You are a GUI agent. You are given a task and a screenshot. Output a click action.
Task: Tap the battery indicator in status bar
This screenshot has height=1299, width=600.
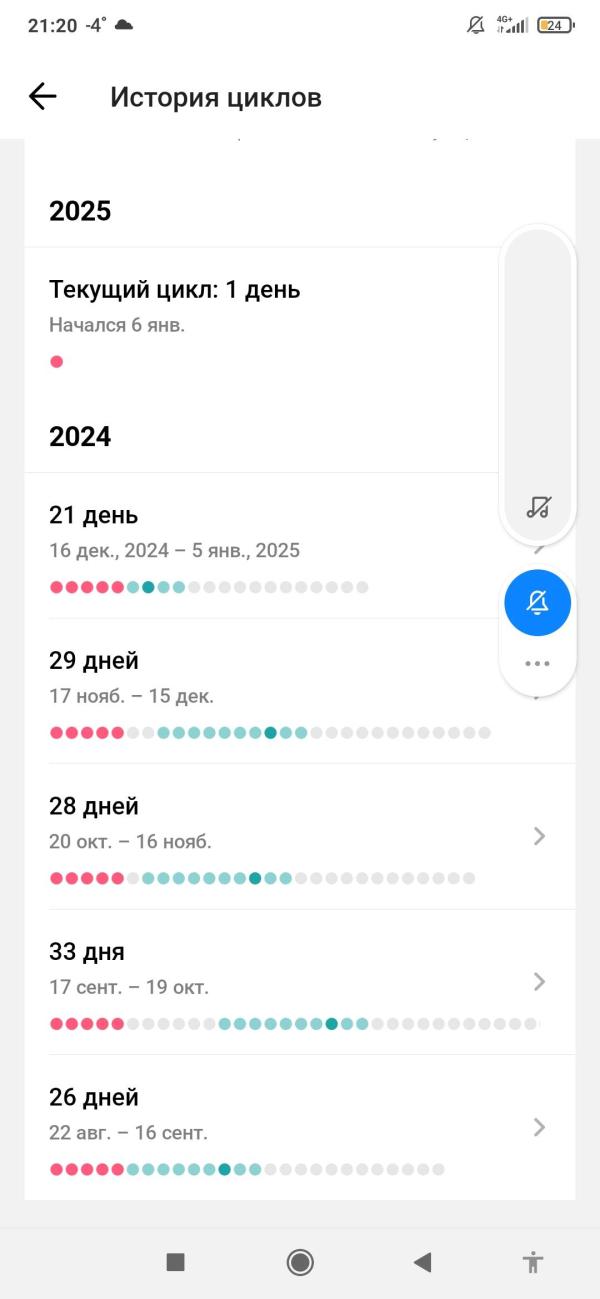555,25
